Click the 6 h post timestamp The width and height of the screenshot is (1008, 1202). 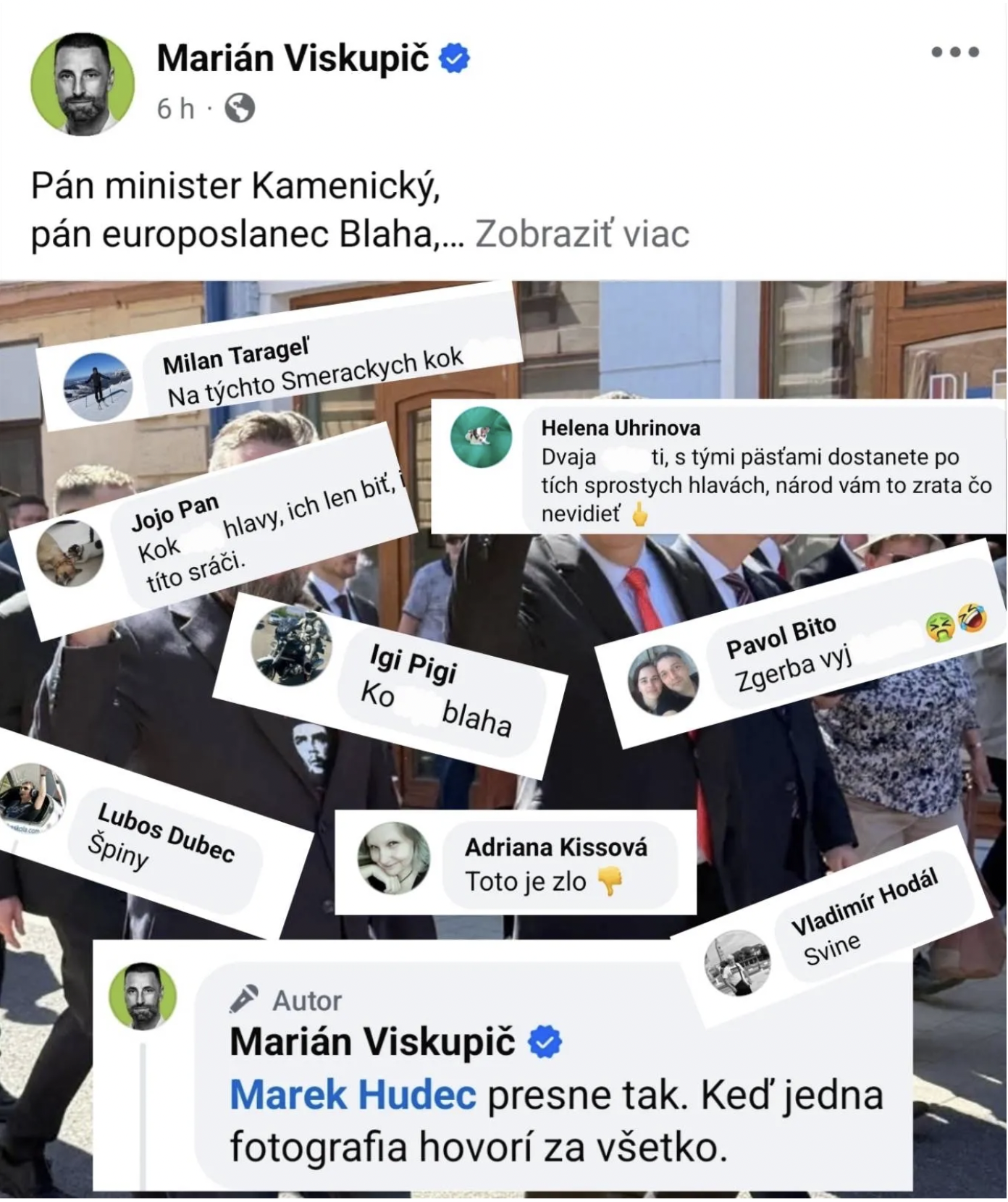click(176, 109)
